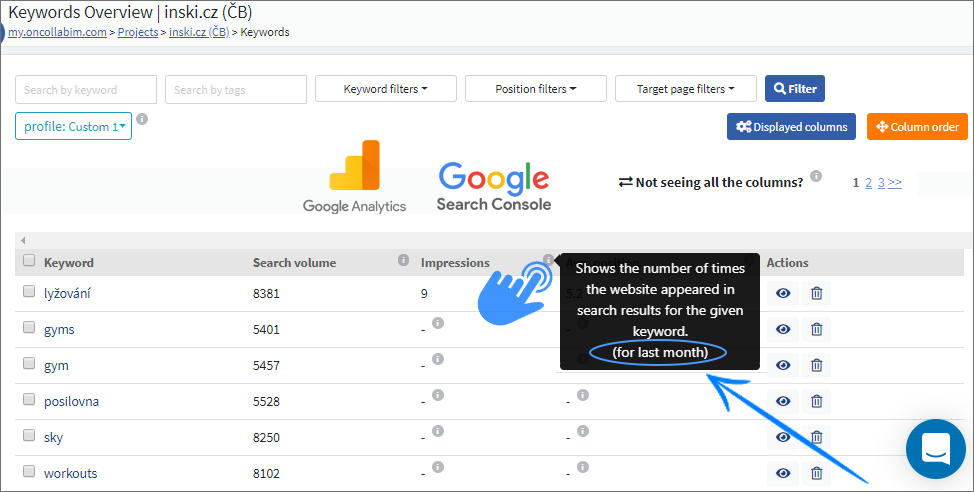
Task: Sort by Search volume column header
Action: pos(294,263)
